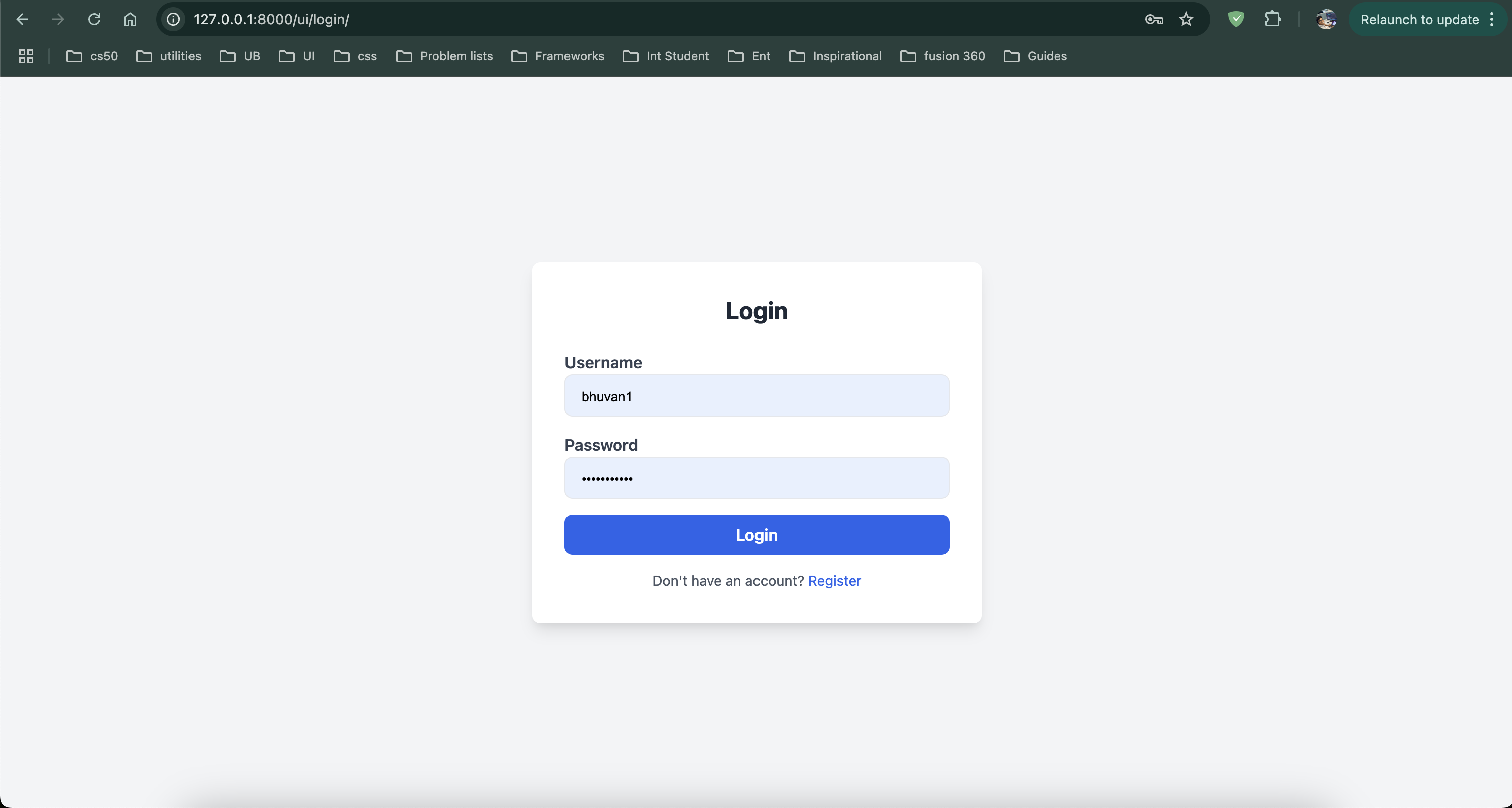The height and width of the screenshot is (808, 1512).
Task: Reload the login page
Action: click(x=94, y=20)
